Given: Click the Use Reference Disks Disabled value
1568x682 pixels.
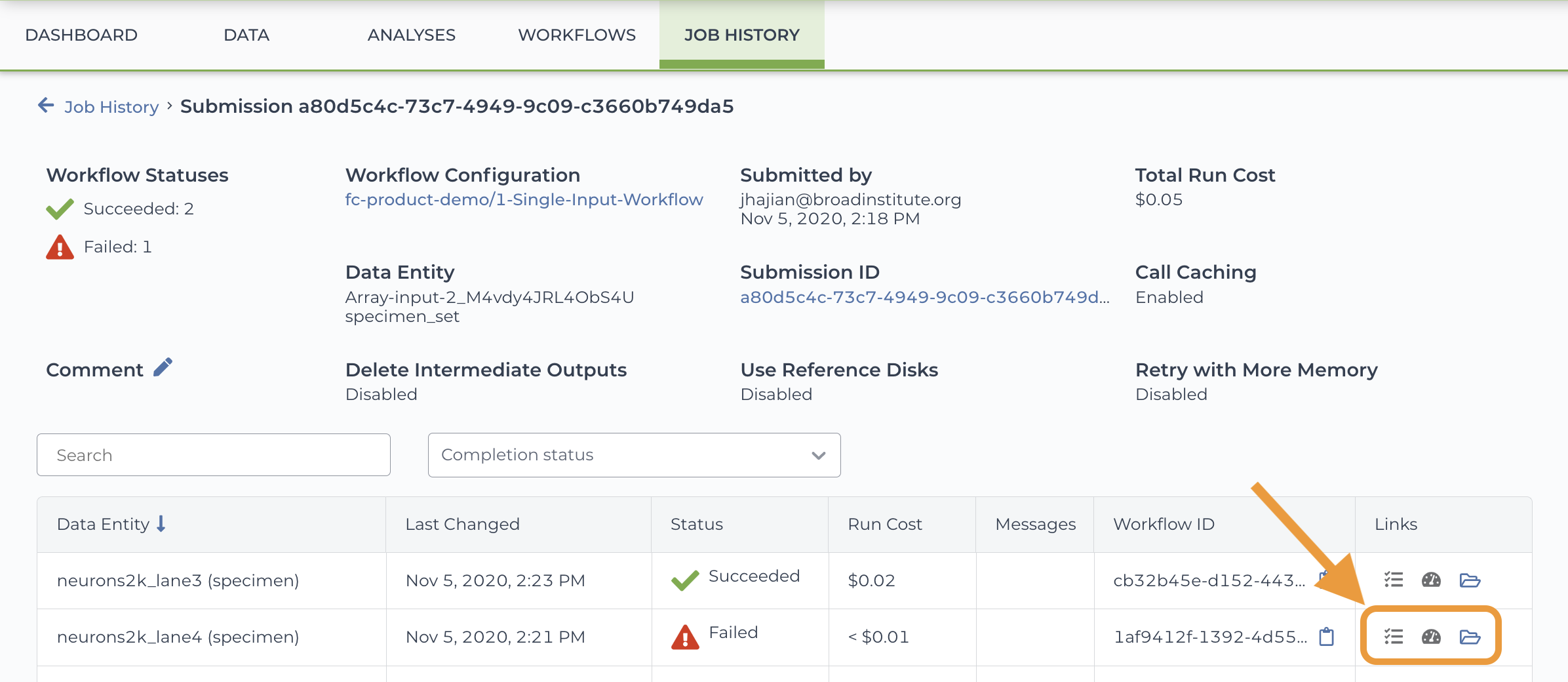Looking at the screenshot, I should (776, 394).
